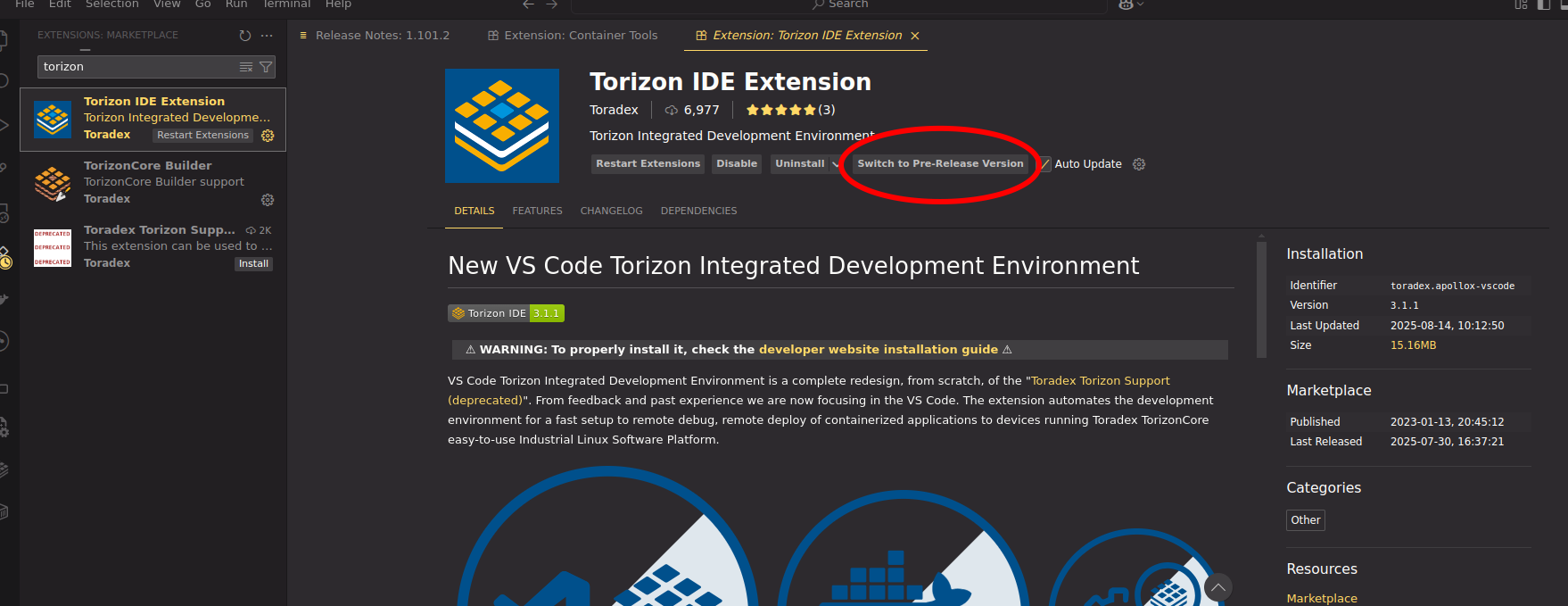Open the Selection menu
The height and width of the screenshot is (606, 1568).
pos(112,4)
